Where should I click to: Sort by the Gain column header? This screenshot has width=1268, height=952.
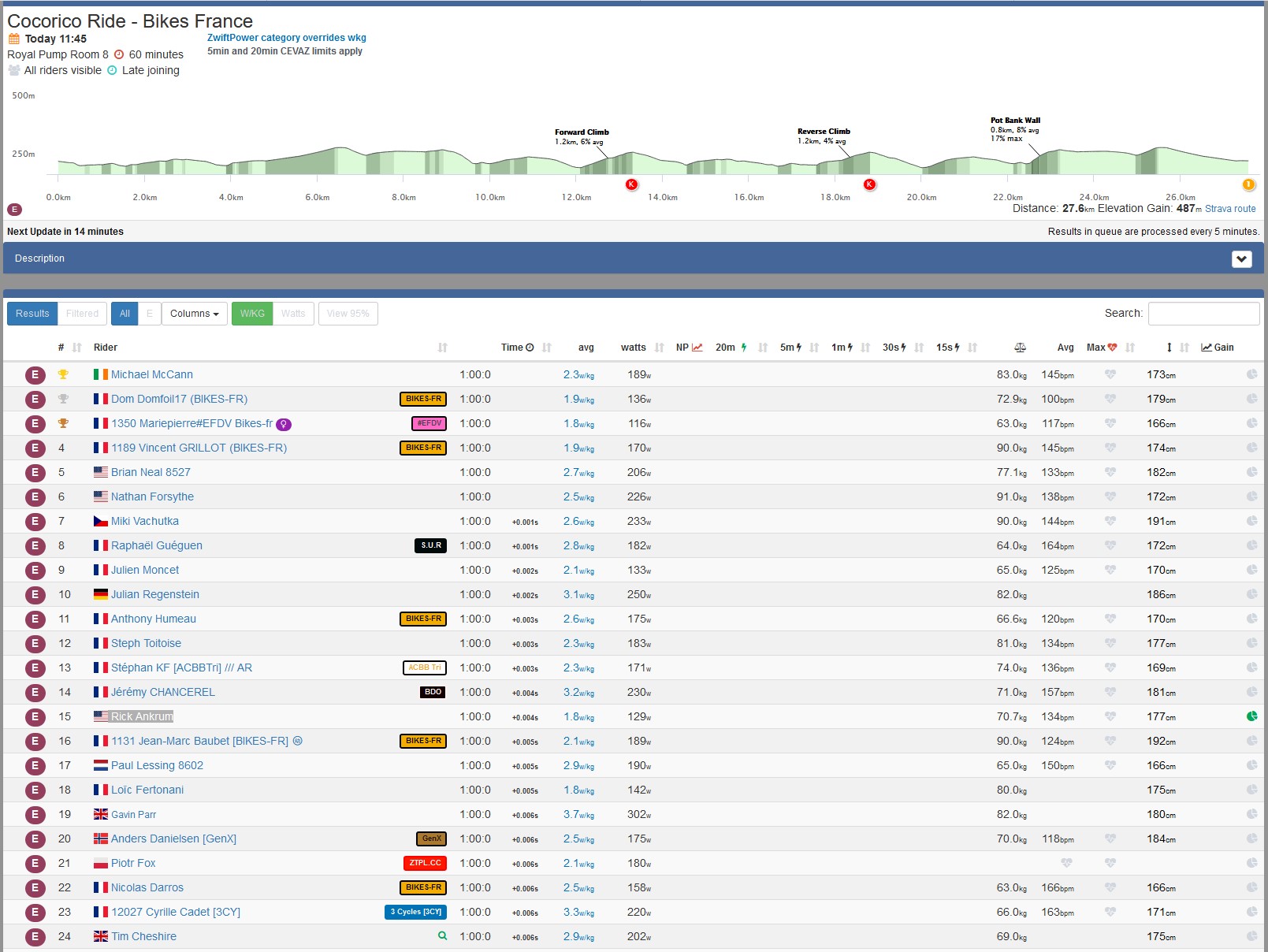1218,348
